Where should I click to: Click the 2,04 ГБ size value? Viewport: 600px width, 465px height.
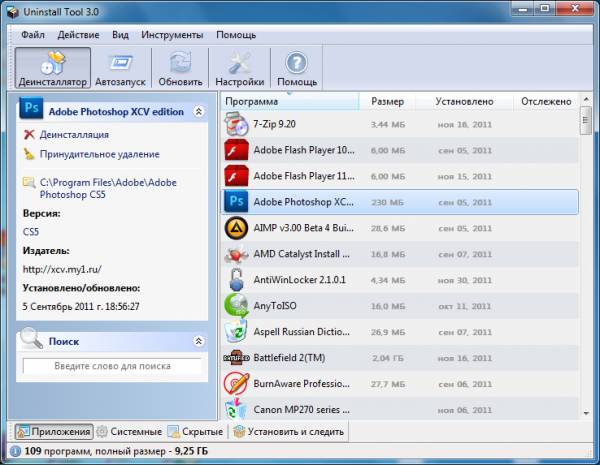pos(388,358)
